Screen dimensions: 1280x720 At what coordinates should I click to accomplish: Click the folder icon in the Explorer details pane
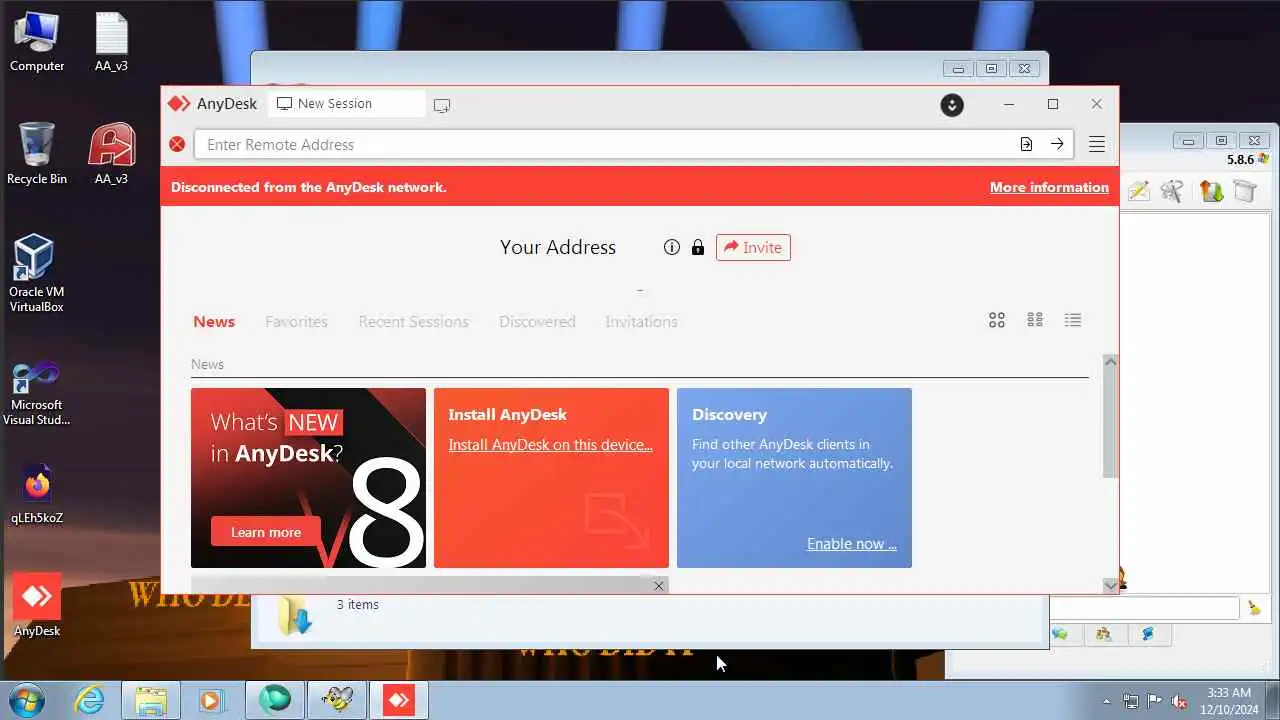tap(296, 616)
